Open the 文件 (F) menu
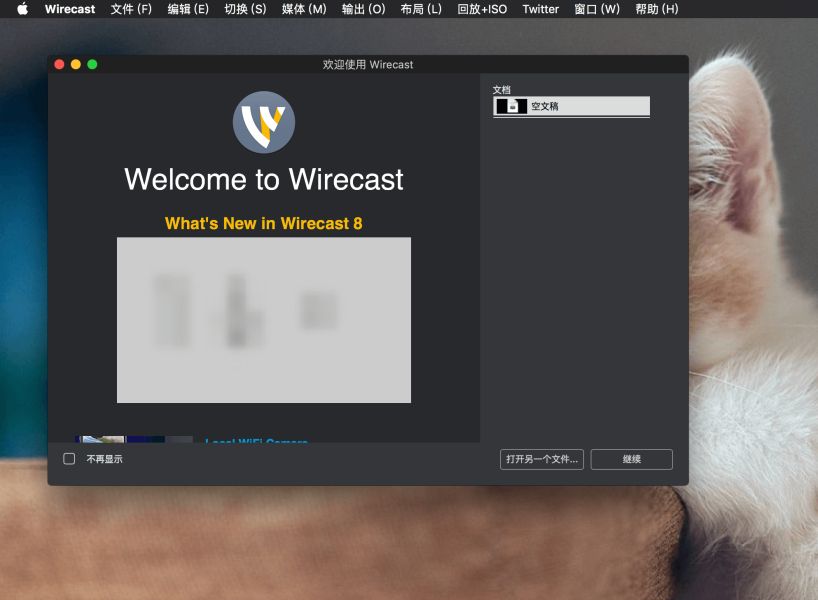 131,9
